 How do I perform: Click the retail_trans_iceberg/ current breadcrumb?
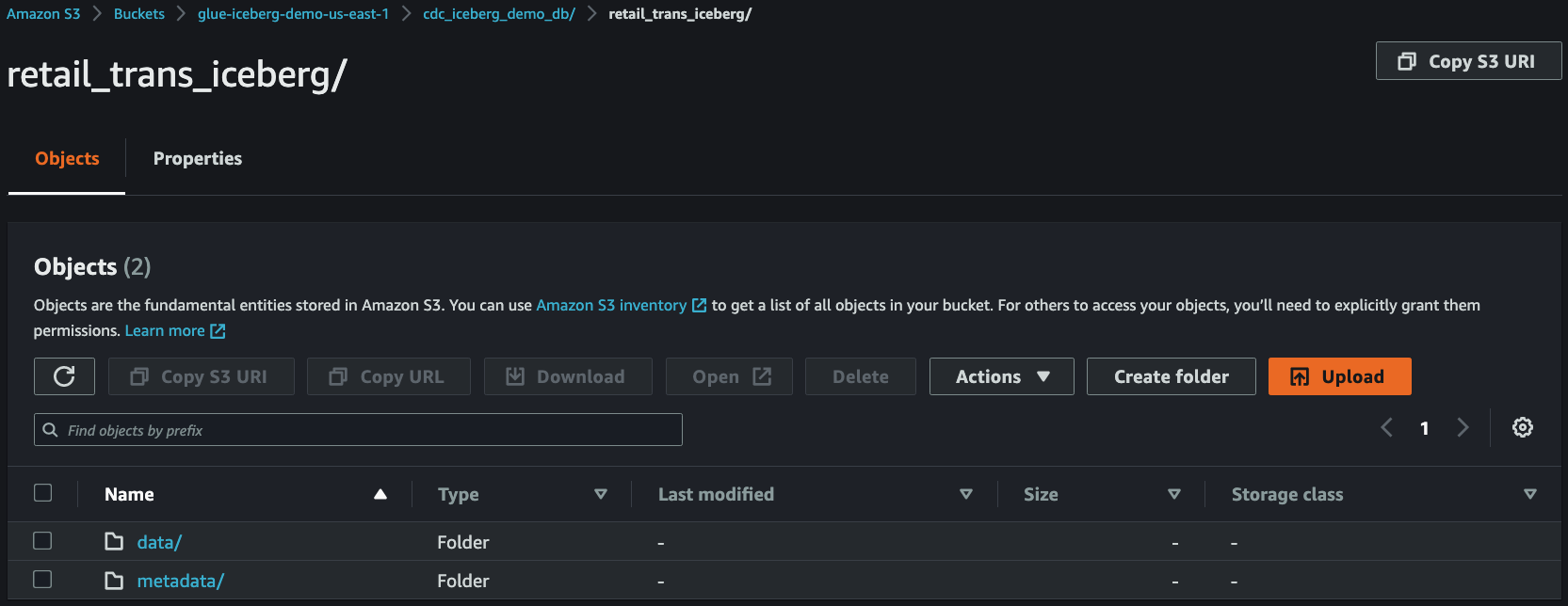click(x=680, y=14)
